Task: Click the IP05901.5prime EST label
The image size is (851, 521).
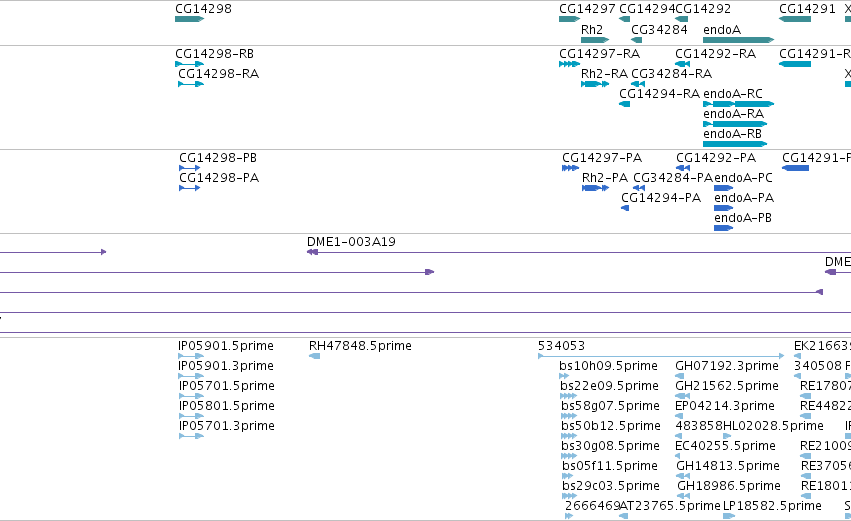Action: tap(226, 346)
